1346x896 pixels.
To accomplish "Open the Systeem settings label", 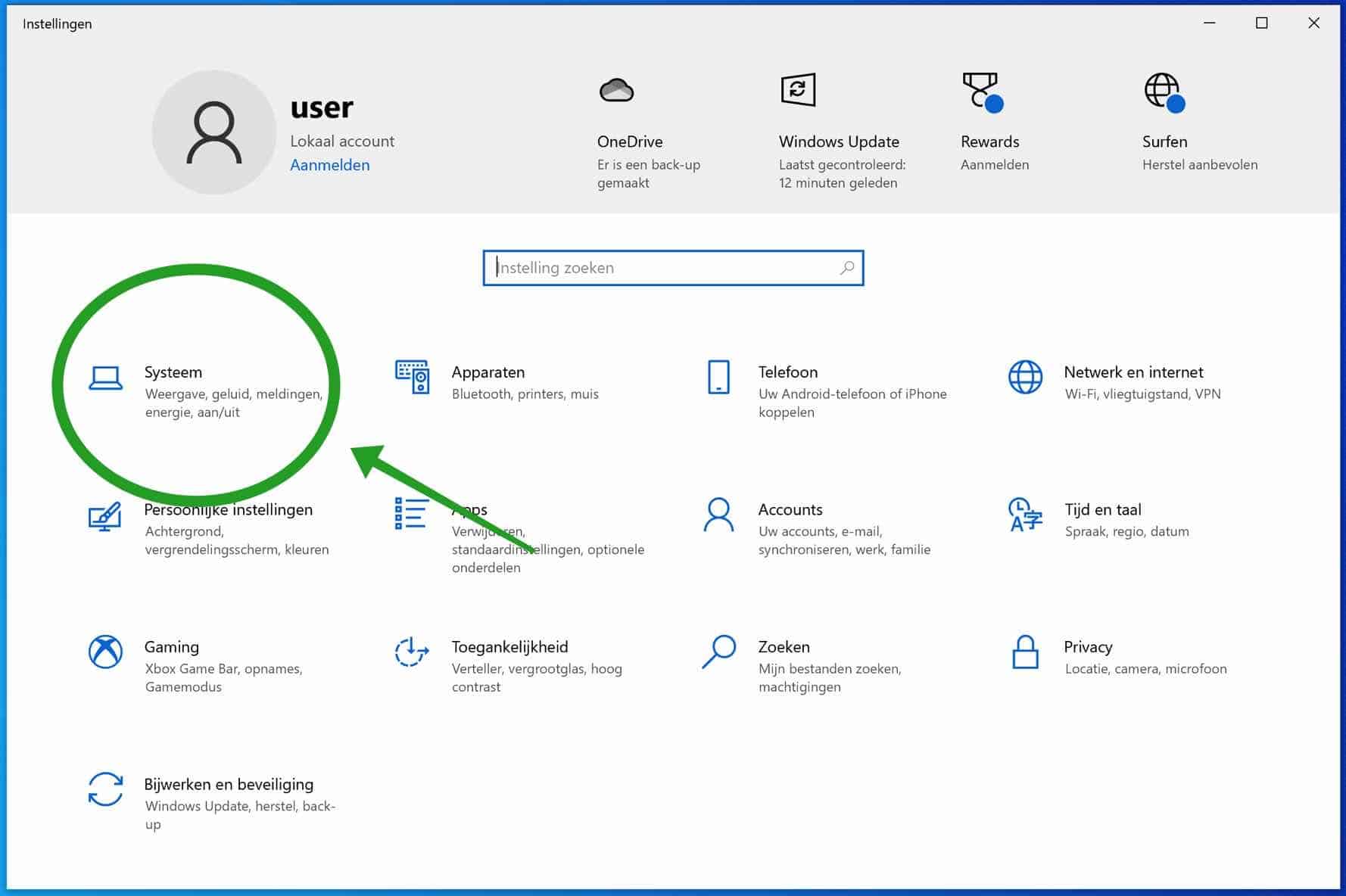I will pyautogui.click(x=173, y=372).
